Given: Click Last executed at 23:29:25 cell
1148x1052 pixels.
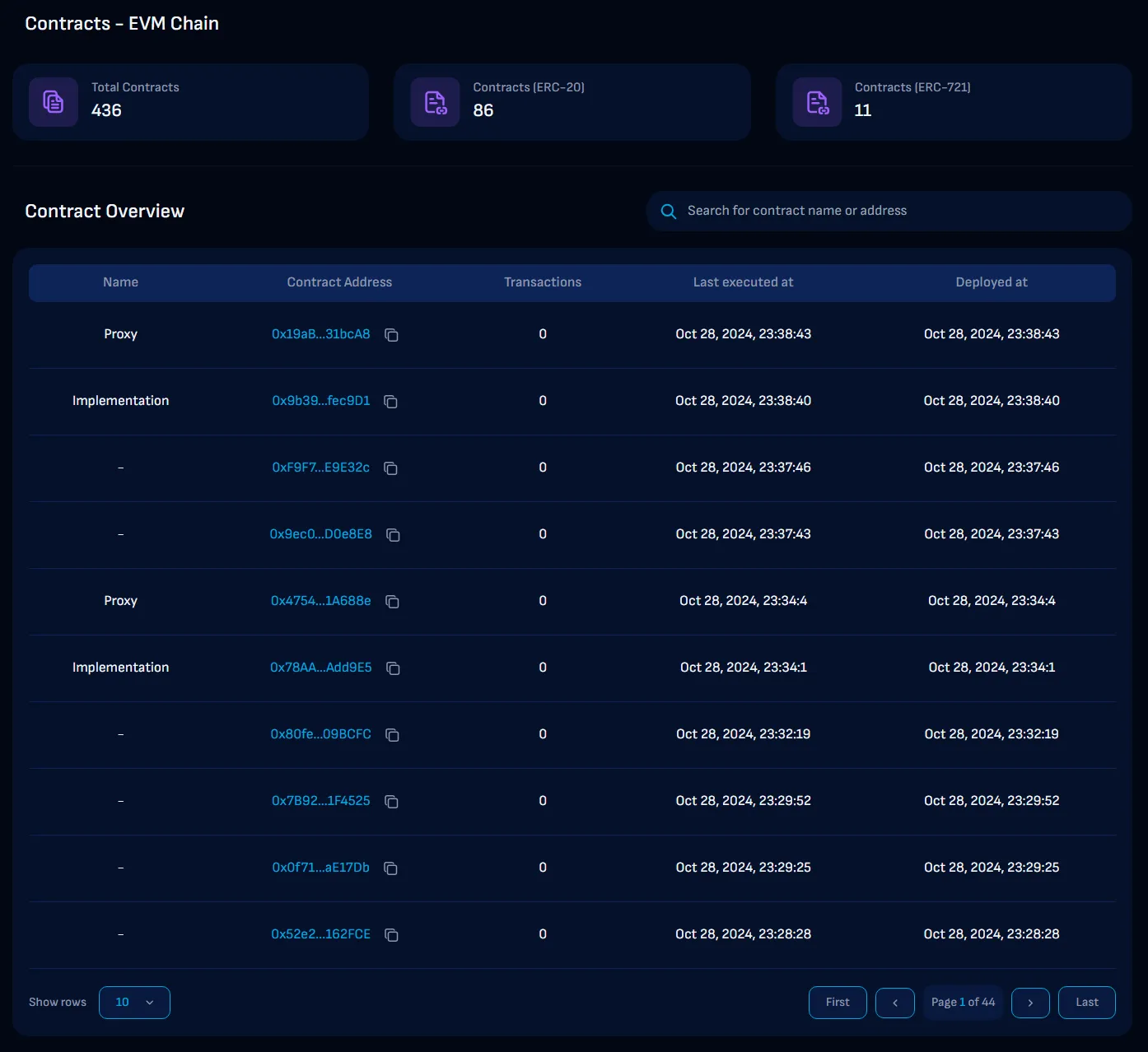Looking at the screenshot, I should [744, 868].
